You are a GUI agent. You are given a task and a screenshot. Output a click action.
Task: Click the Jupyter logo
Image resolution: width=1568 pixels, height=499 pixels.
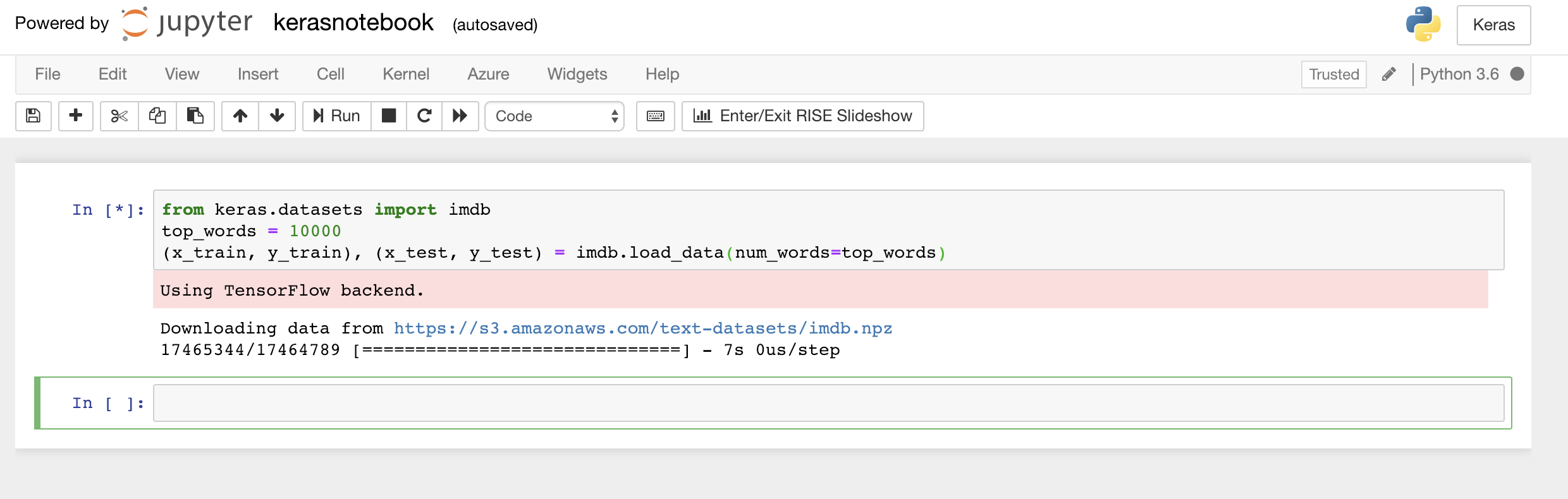[x=187, y=23]
